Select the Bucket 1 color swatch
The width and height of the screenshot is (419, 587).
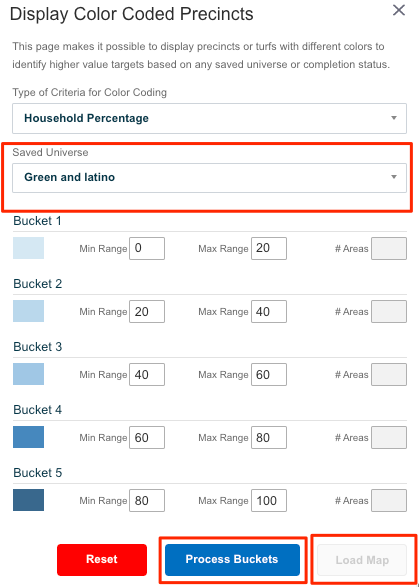click(28, 248)
